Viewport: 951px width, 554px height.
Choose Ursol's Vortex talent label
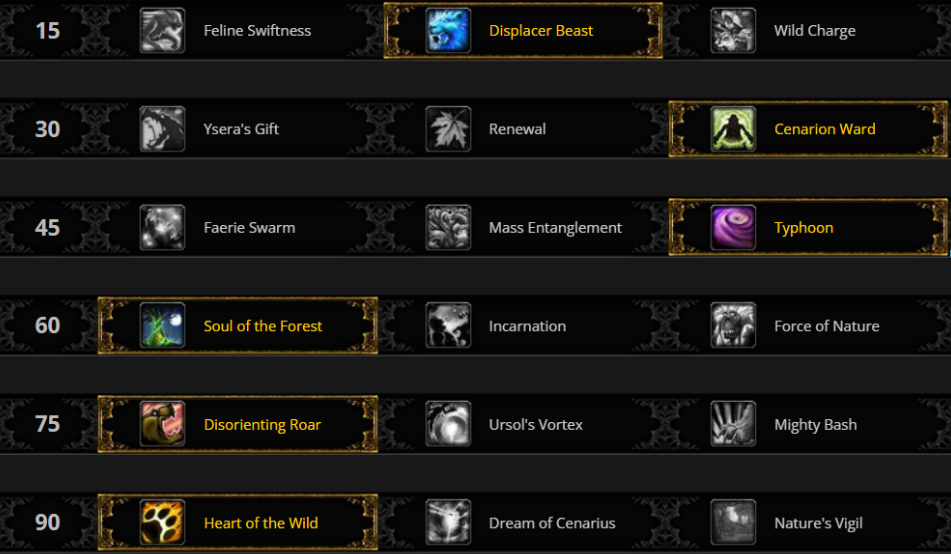click(x=536, y=424)
